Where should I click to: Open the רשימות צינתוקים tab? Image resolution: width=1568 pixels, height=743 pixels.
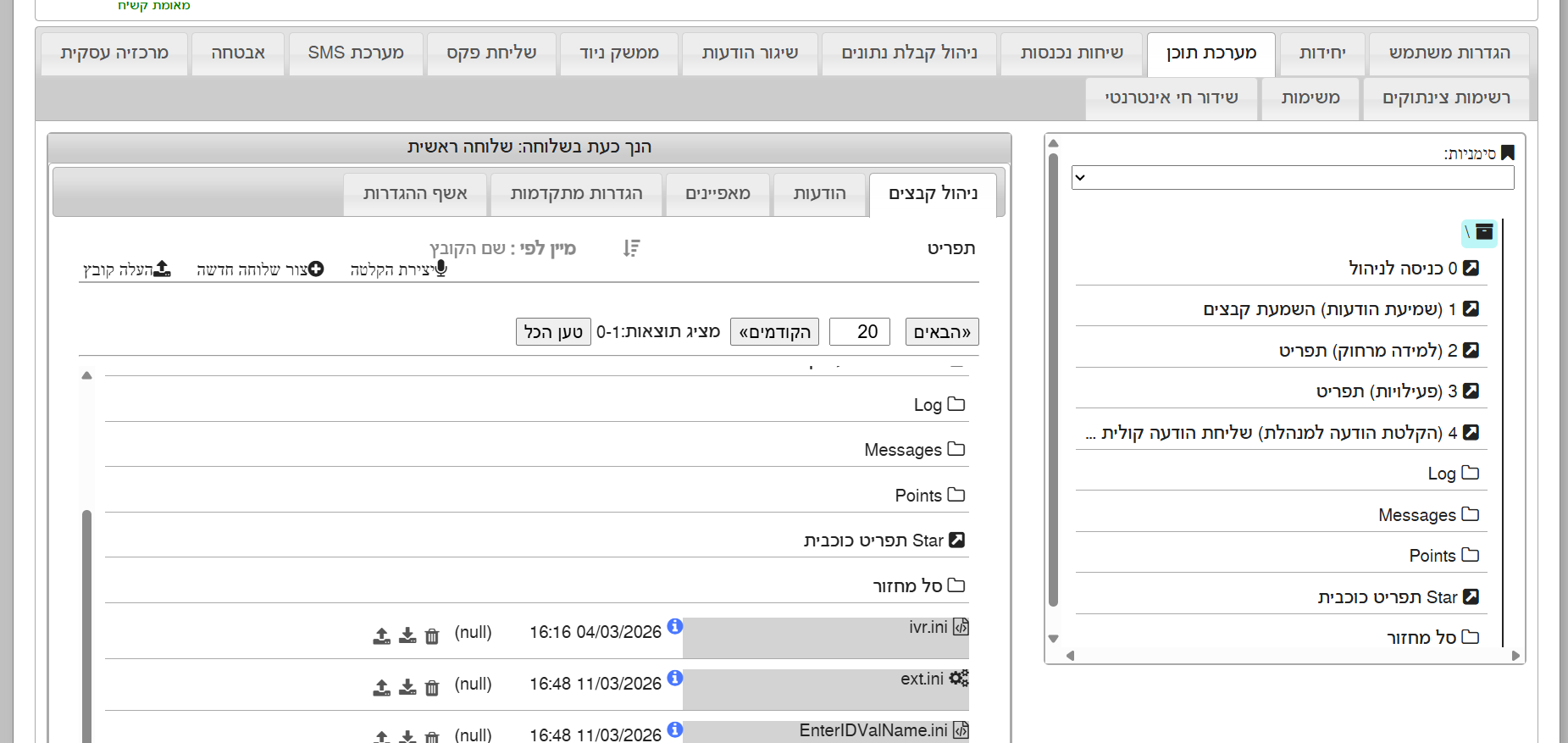coord(1446,98)
